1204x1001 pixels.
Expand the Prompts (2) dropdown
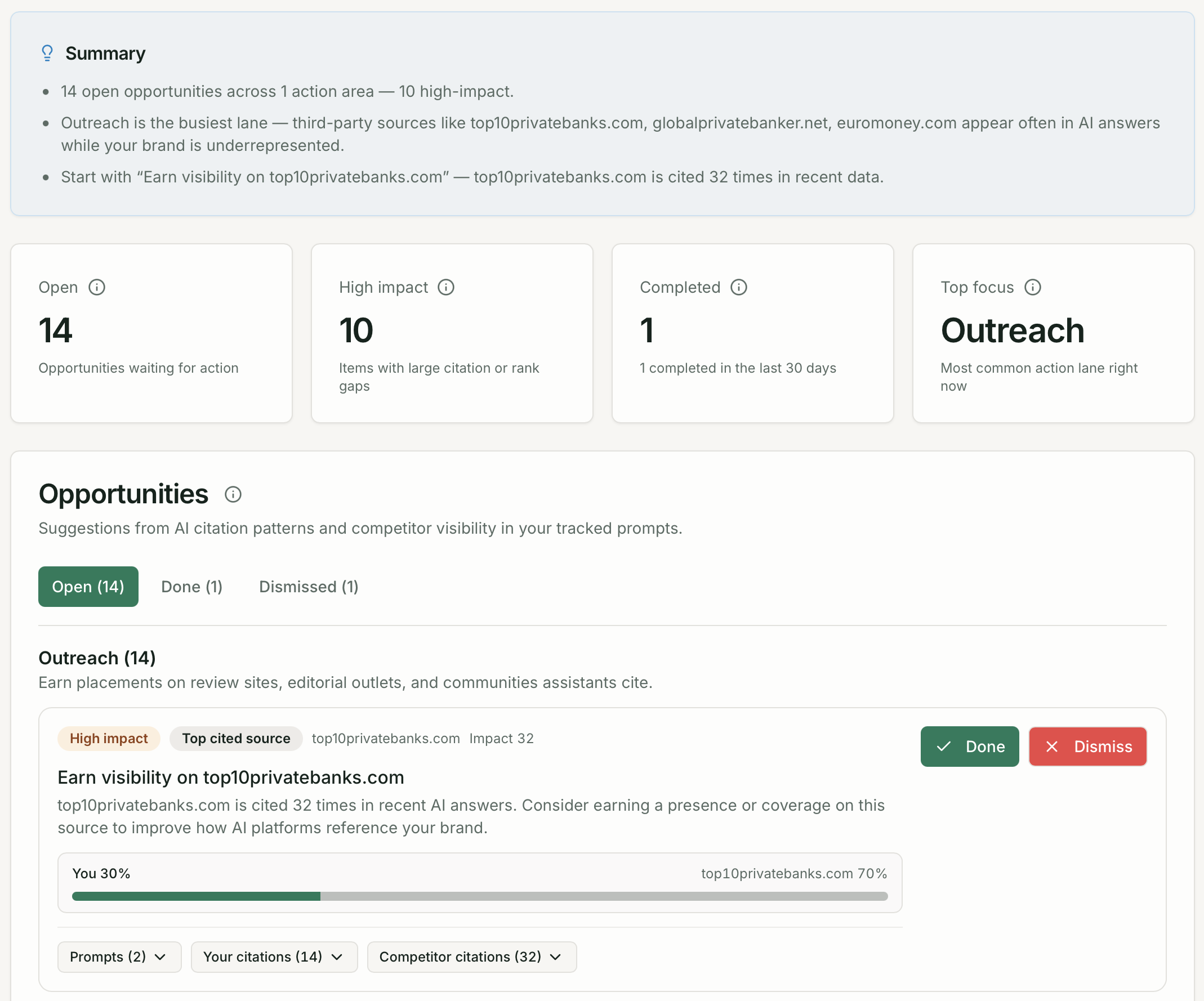click(119, 957)
